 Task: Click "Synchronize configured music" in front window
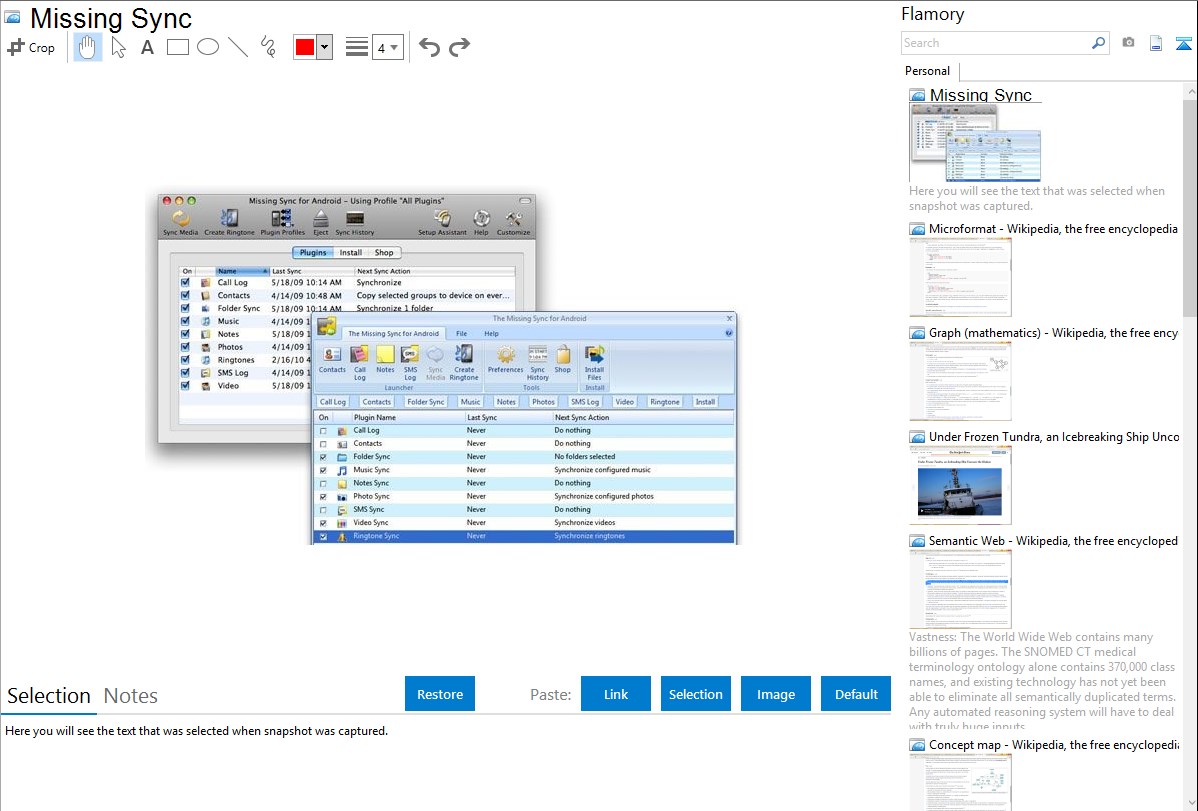coord(603,470)
